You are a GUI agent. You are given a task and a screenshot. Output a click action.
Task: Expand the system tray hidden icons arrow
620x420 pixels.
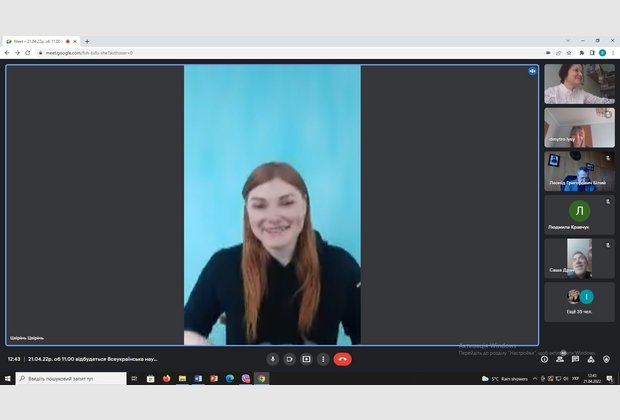pos(534,379)
